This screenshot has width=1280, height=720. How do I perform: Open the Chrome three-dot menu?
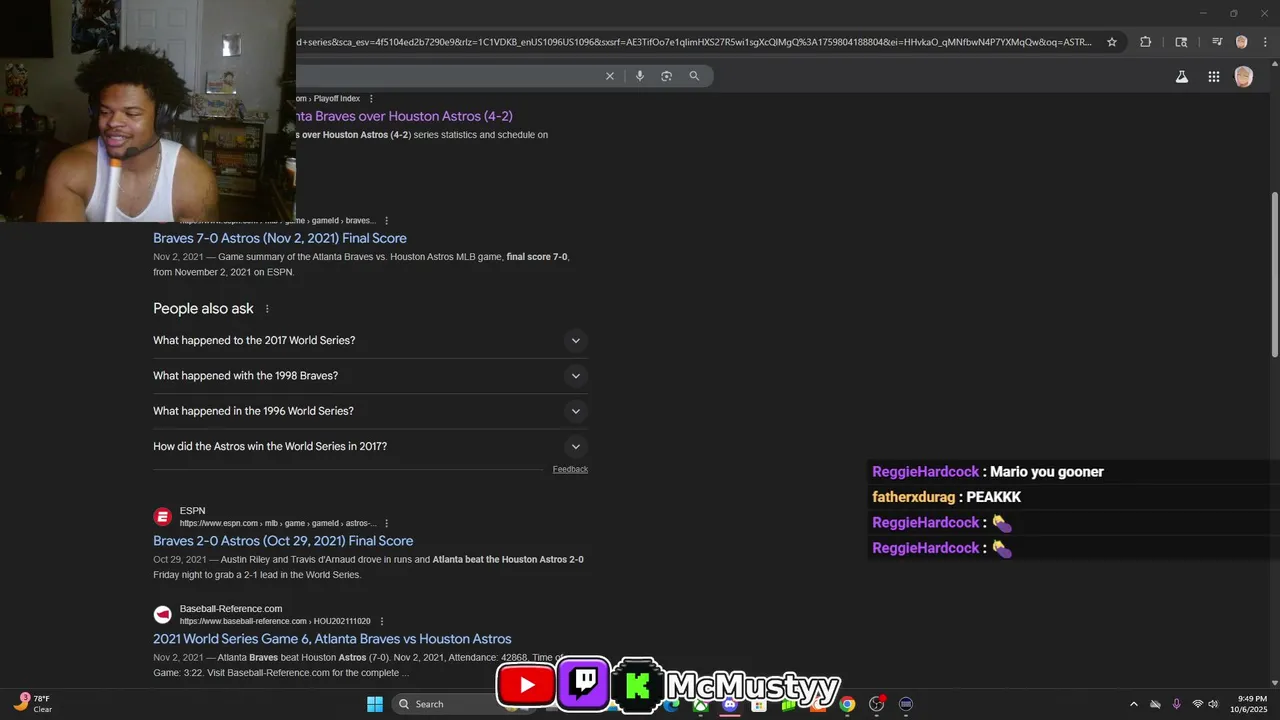coord(1265,42)
